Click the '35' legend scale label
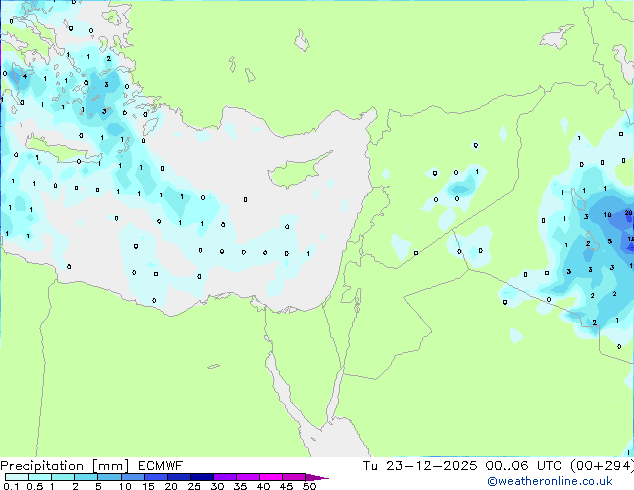 coord(240,486)
